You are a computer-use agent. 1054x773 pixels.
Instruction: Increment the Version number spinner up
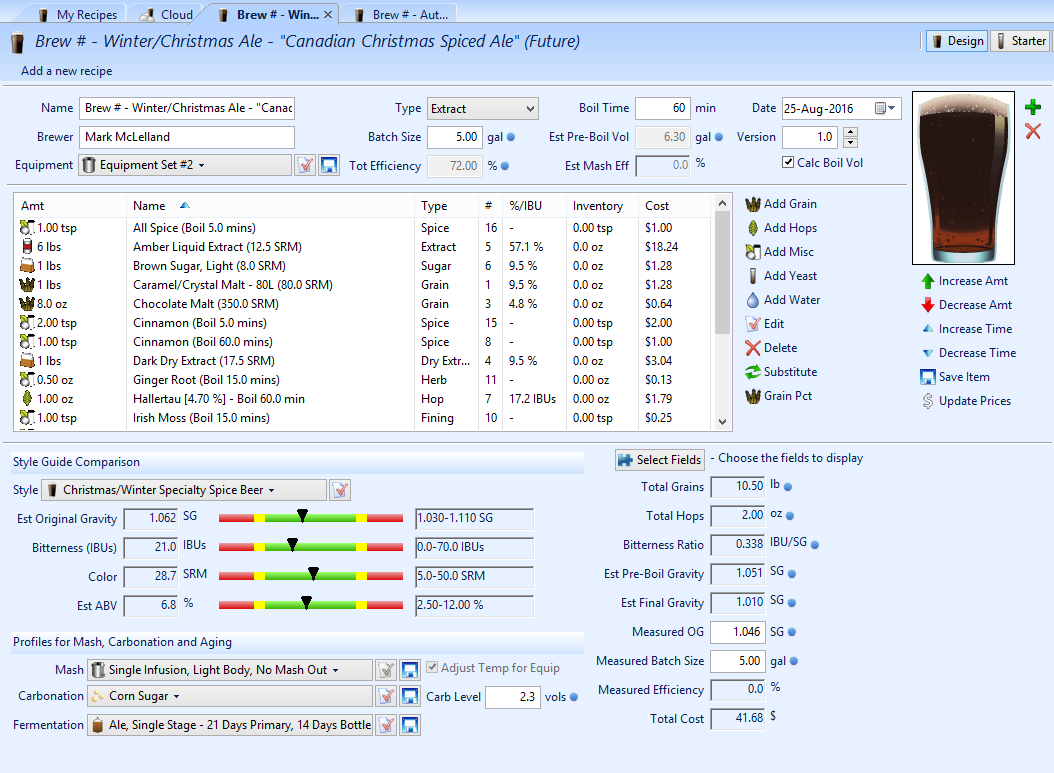pyautogui.click(x=850, y=132)
